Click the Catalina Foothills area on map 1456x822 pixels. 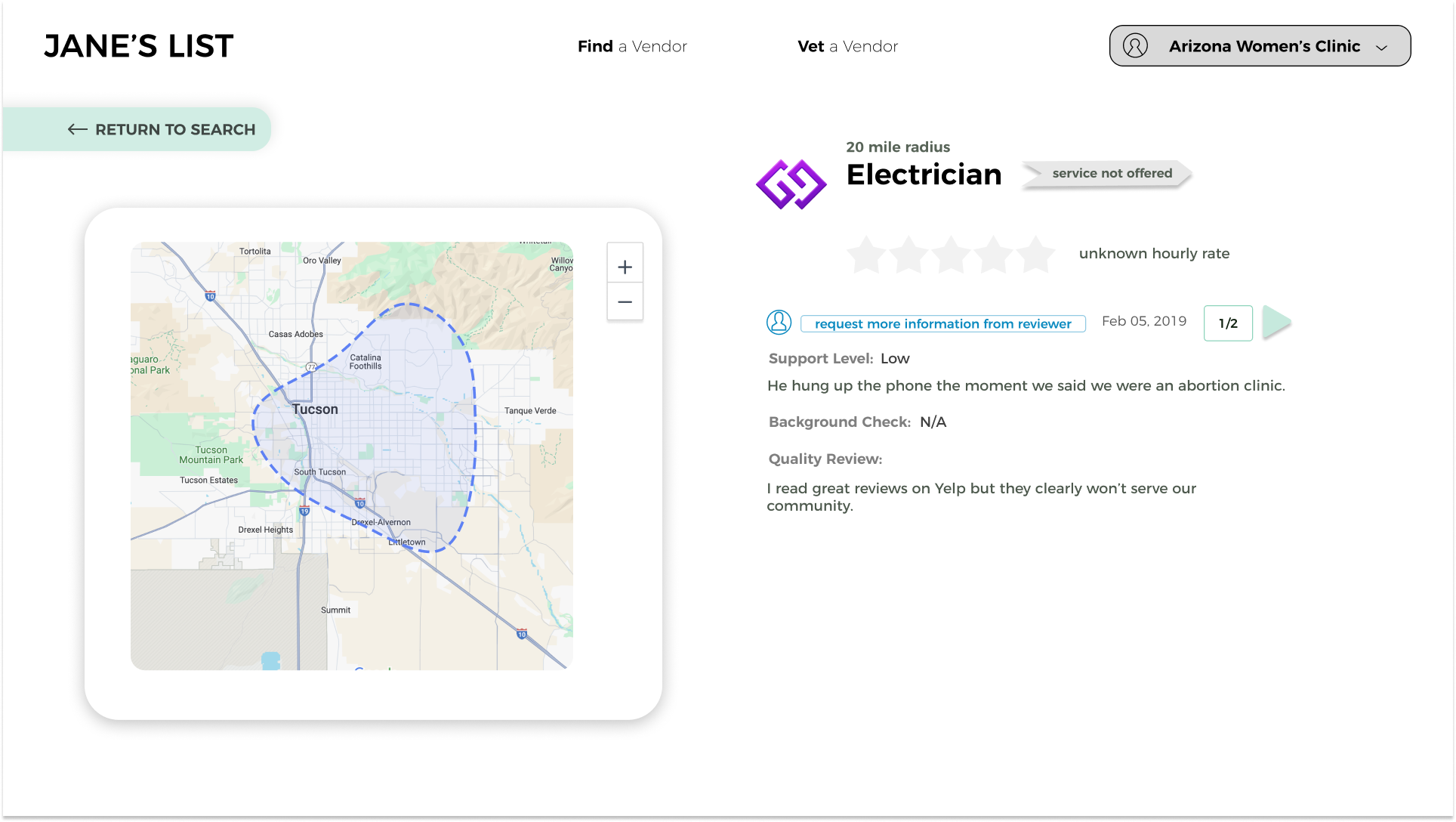366,362
